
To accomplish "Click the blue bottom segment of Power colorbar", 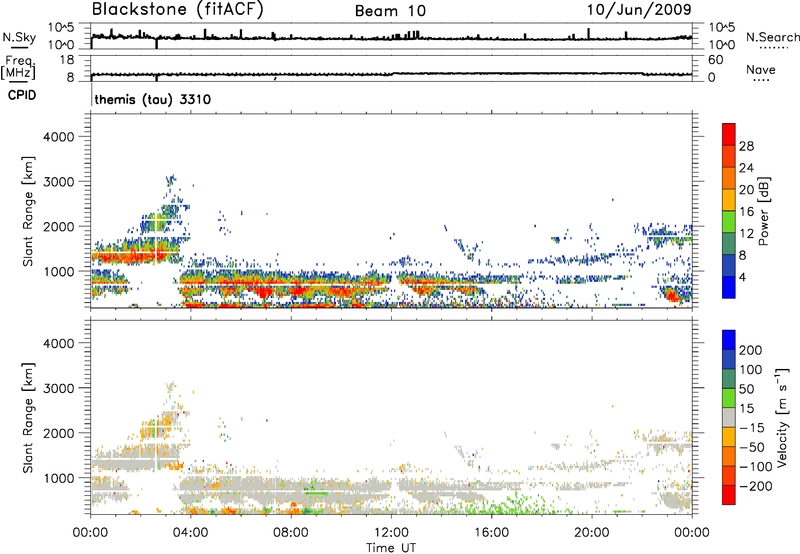I will [729, 287].
